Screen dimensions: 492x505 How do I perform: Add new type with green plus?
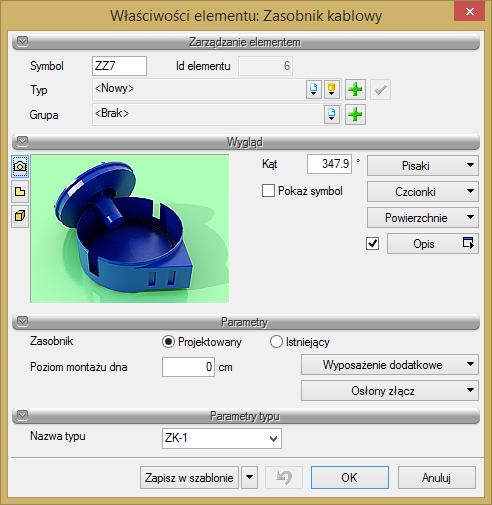pos(355,89)
